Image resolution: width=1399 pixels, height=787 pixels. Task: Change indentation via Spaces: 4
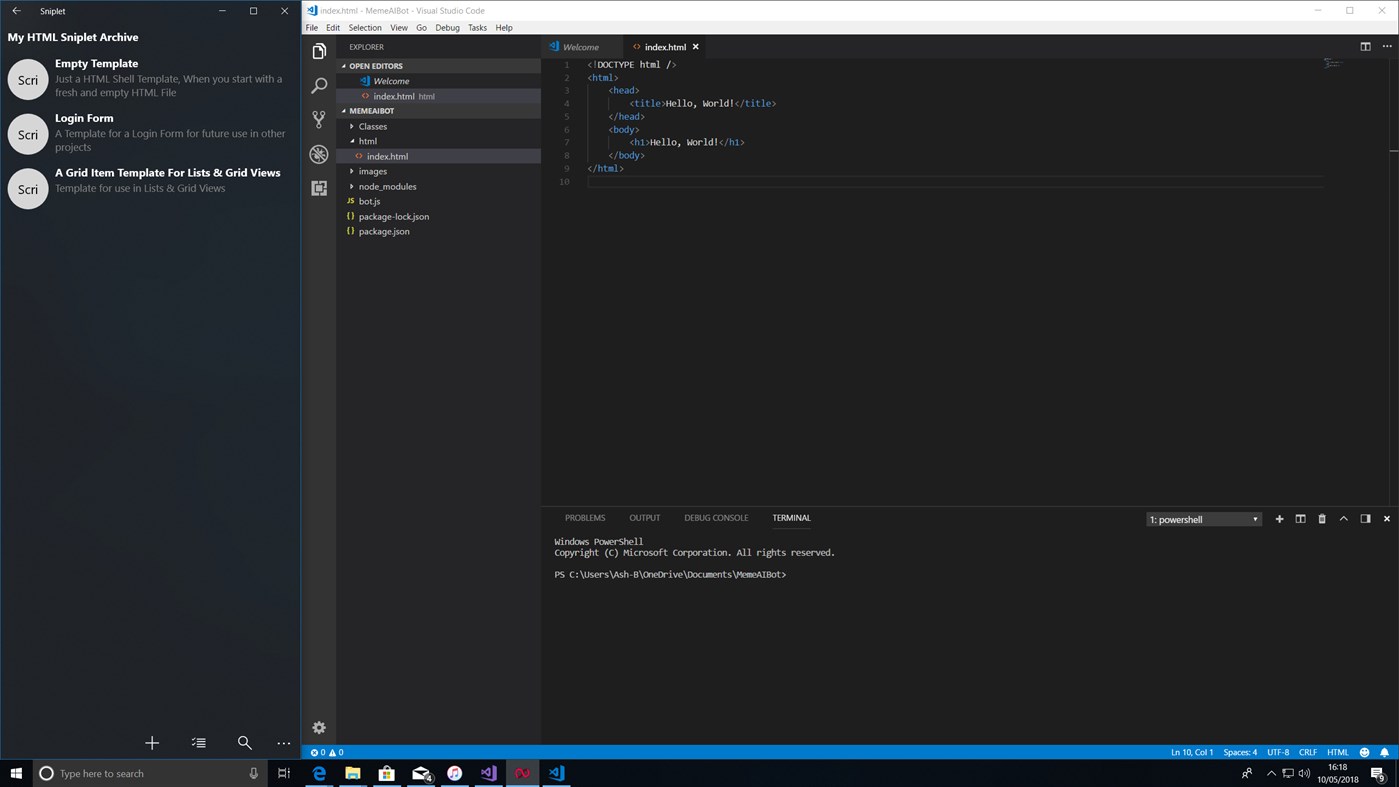point(1240,752)
